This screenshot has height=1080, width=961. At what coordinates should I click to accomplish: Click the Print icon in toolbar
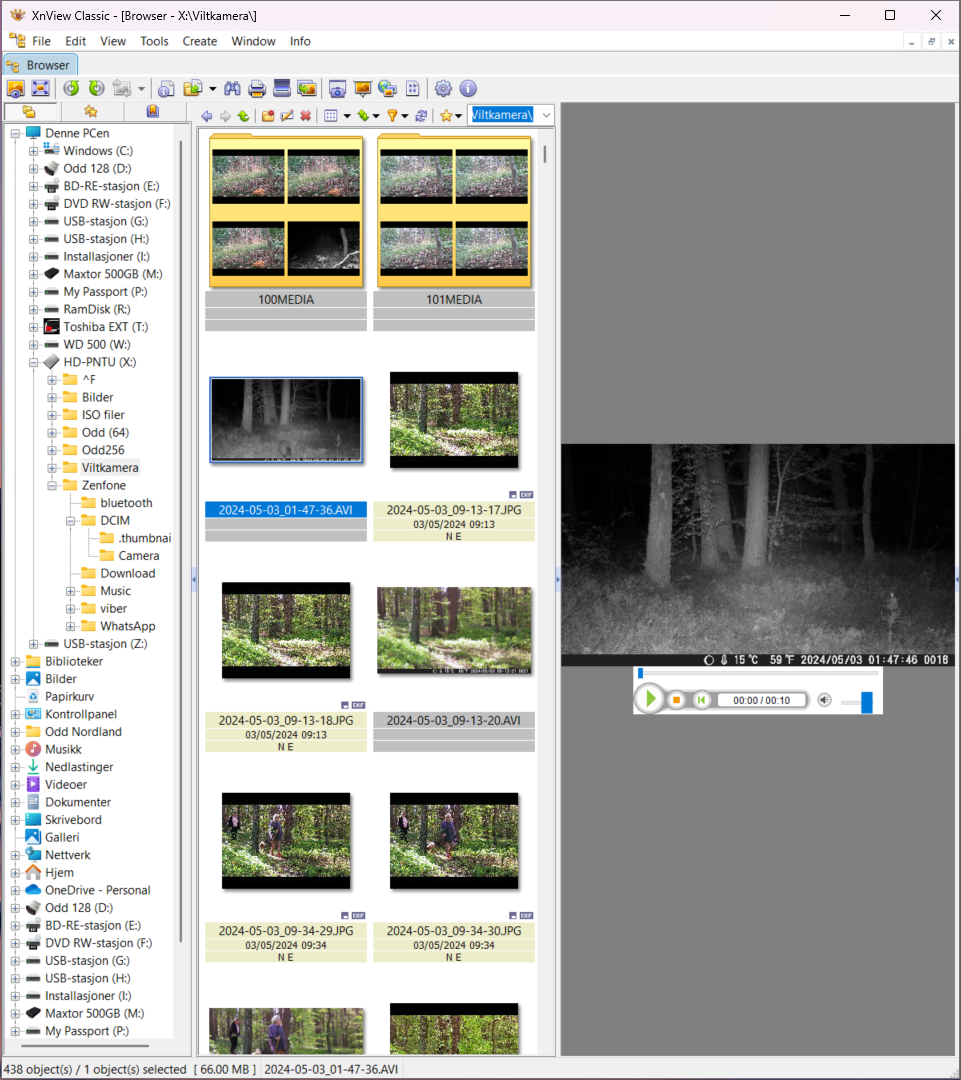tap(257, 88)
